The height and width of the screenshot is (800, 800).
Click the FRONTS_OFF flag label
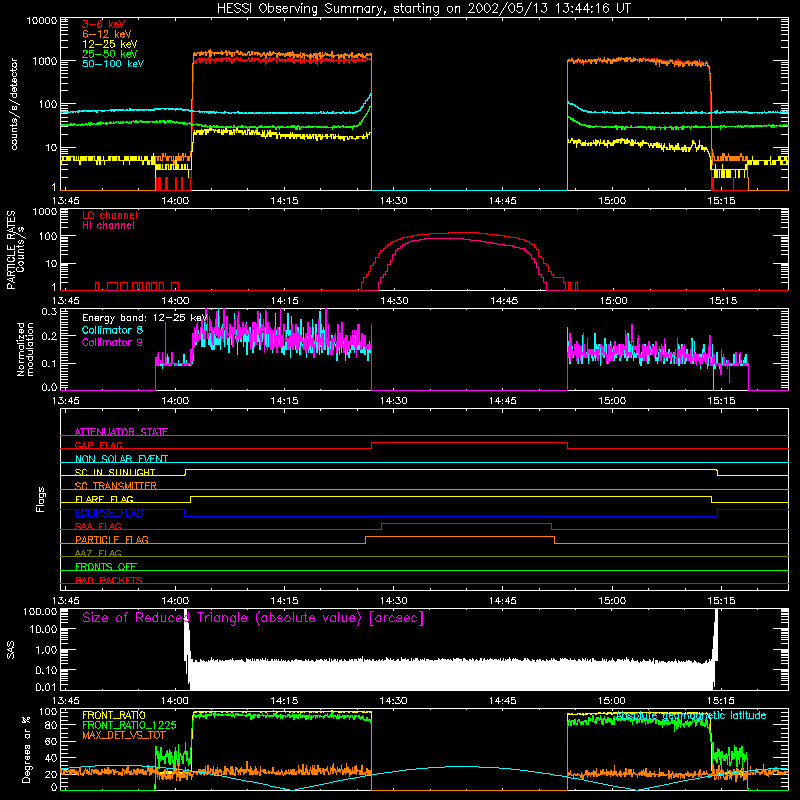(106, 566)
